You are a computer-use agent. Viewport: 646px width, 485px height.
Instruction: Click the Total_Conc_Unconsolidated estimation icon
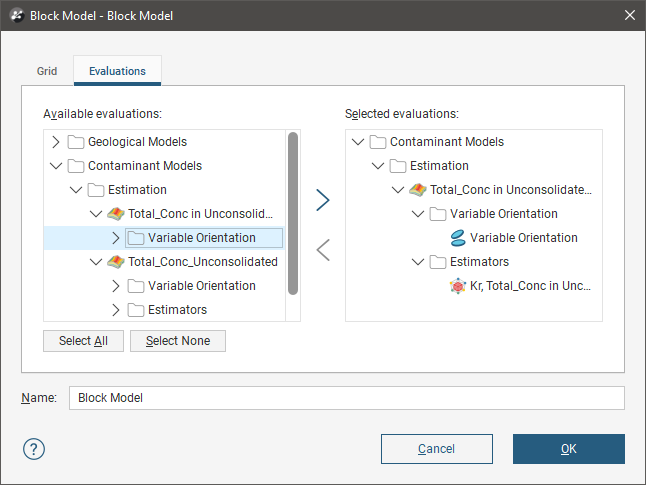pyautogui.click(x=116, y=262)
